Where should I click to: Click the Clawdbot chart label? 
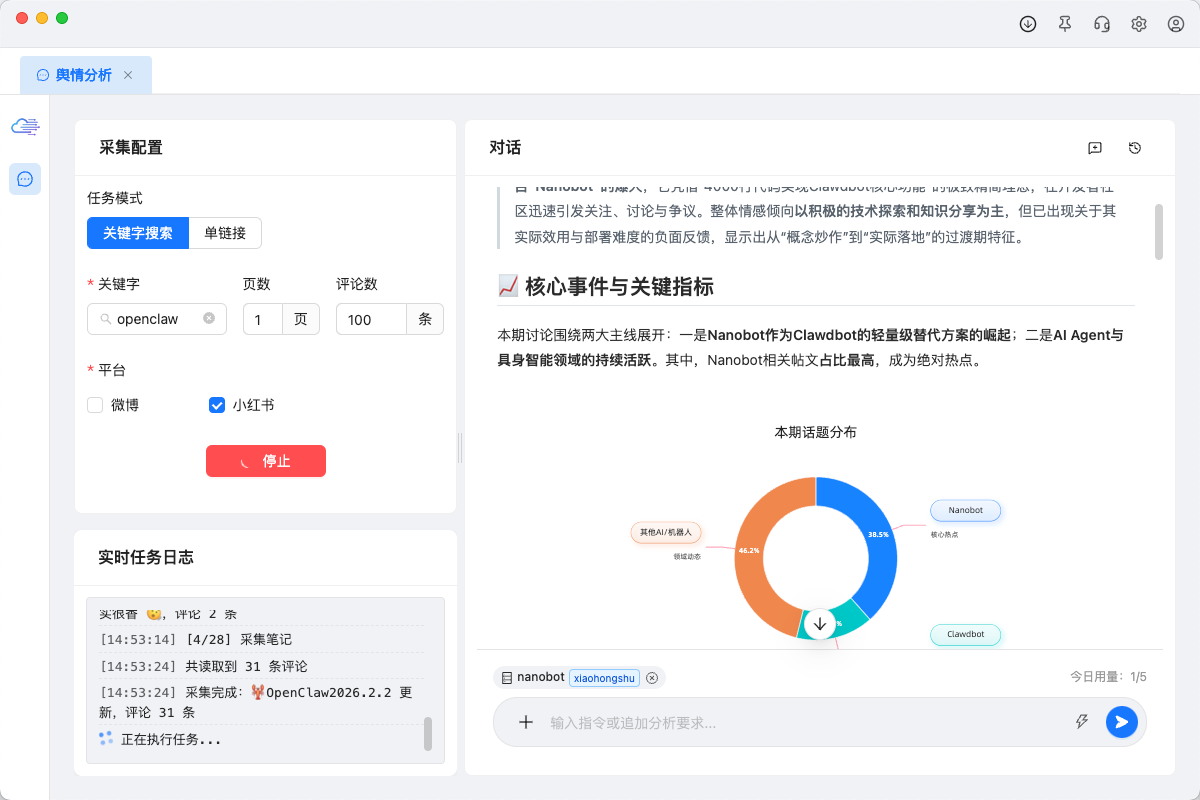pos(965,634)
